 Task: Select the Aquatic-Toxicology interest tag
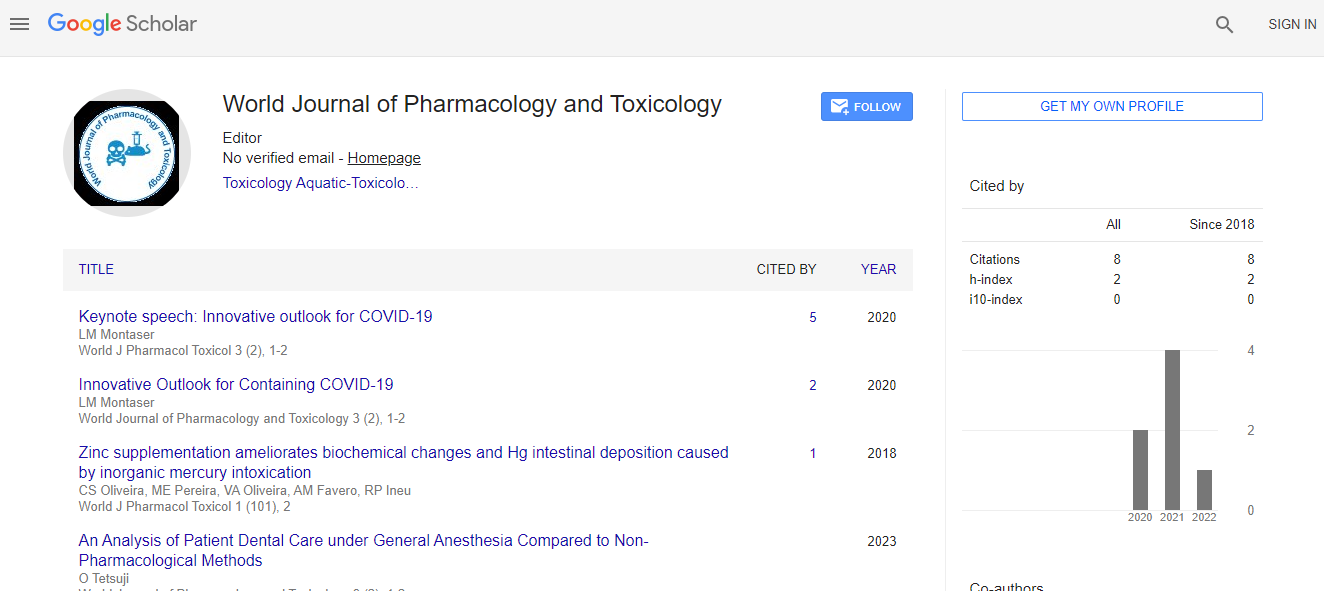(357, 183)
